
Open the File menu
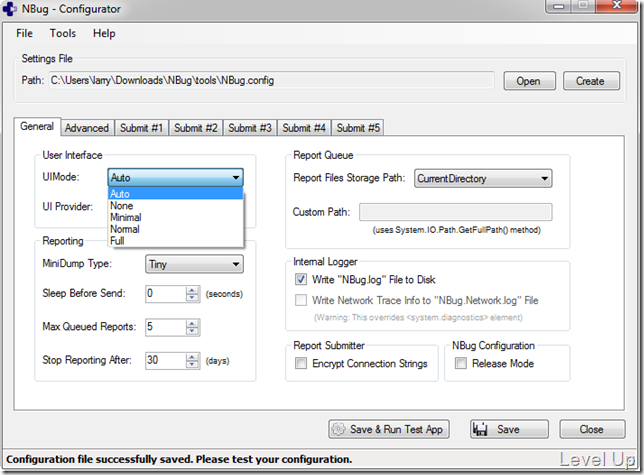(25, 33)
